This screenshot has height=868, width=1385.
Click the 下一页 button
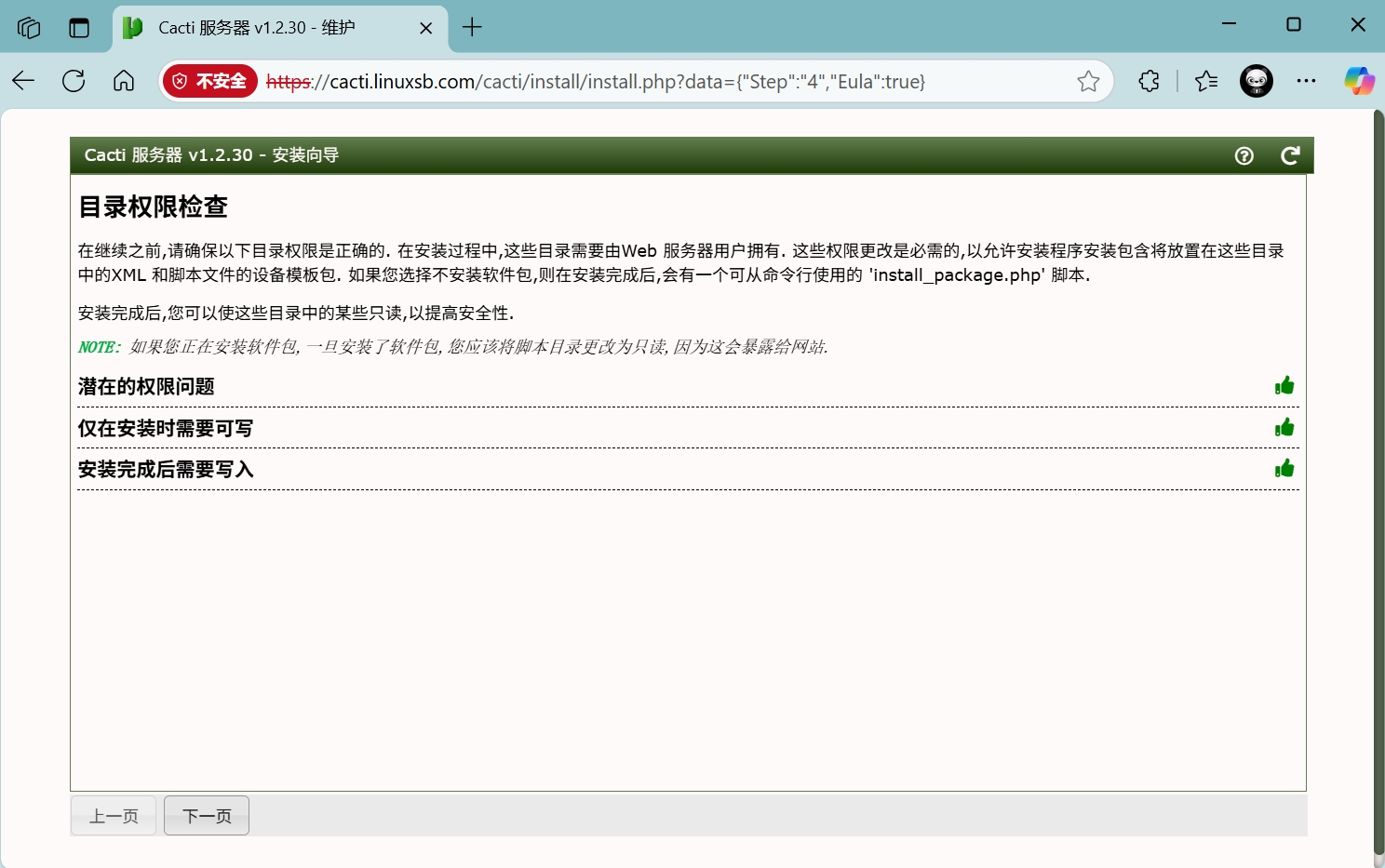[x=207, y=816]
